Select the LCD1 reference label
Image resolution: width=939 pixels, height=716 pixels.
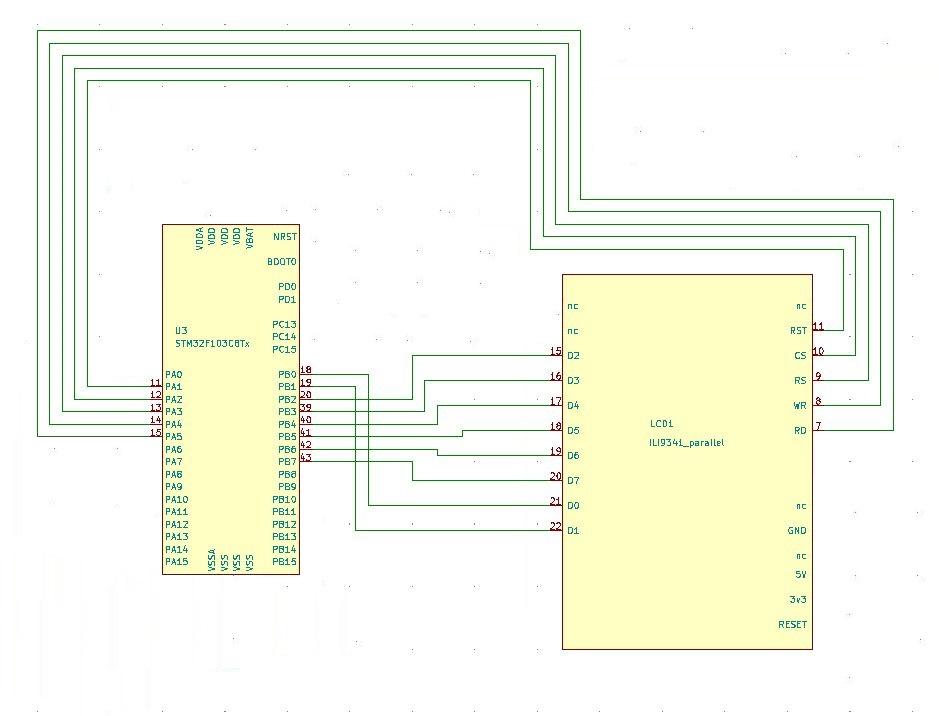[661, 424]
